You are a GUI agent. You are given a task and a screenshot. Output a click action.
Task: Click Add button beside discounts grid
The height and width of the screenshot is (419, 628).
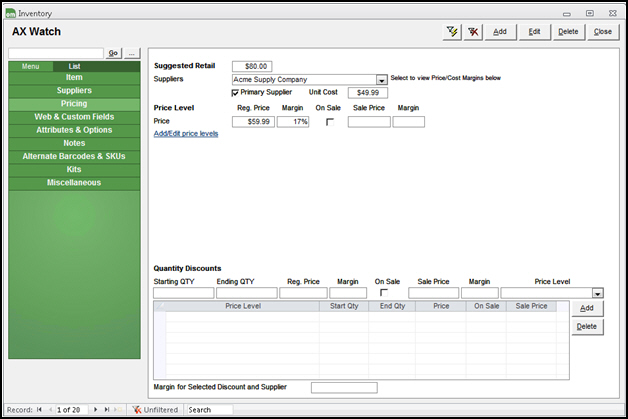587,308
